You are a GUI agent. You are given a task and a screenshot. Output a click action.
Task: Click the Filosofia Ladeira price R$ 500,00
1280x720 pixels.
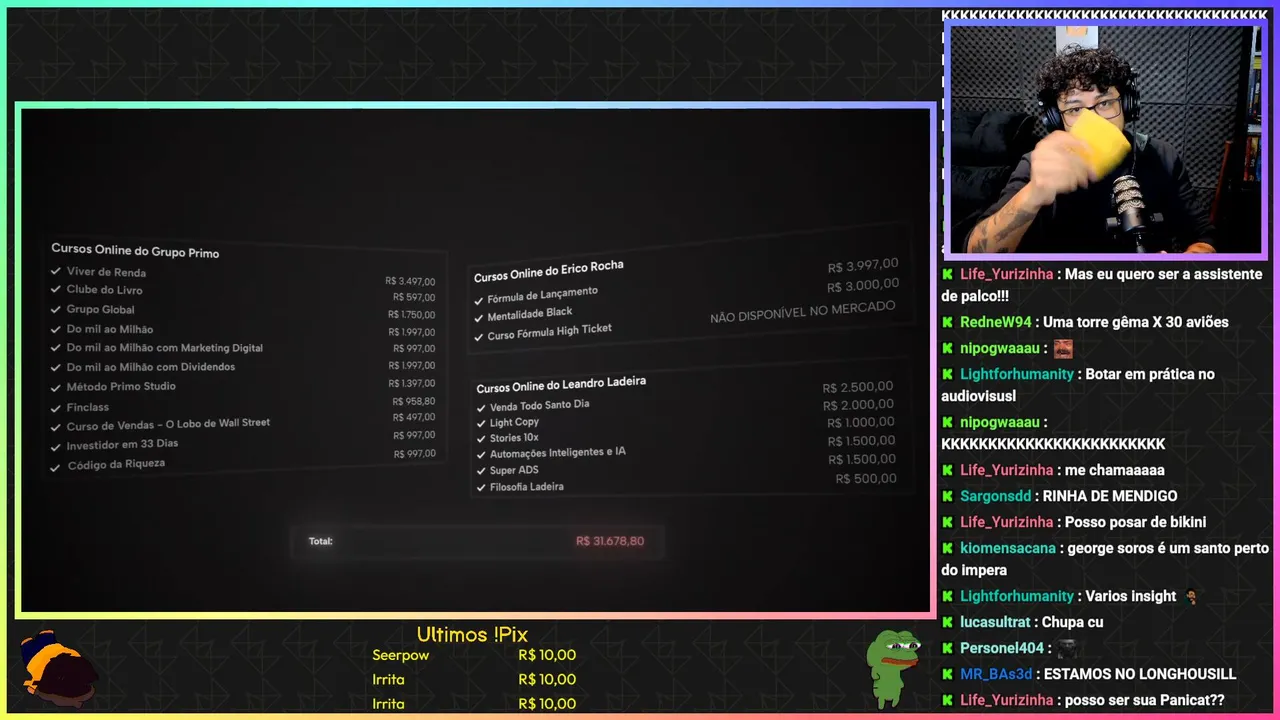(x=866, y=479)
